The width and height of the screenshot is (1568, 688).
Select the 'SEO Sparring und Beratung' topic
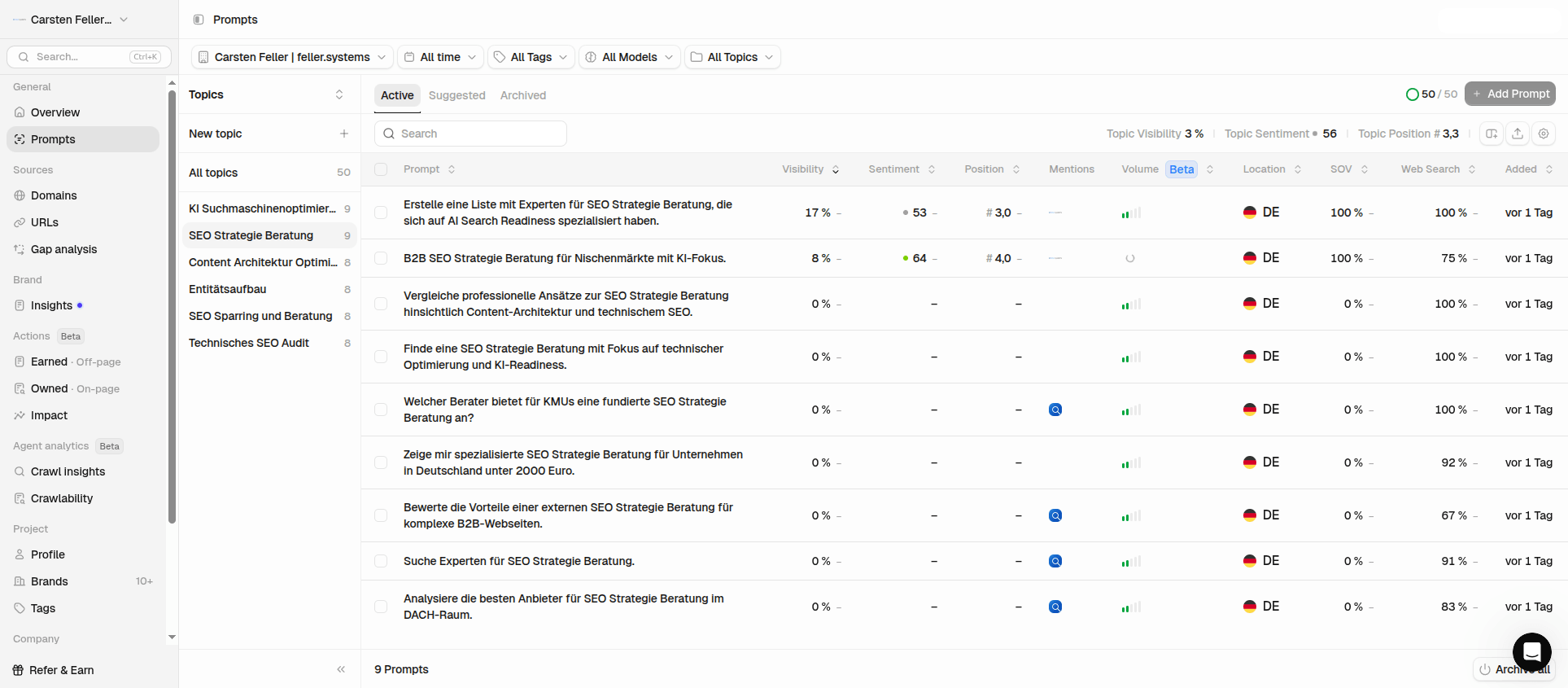269,316
